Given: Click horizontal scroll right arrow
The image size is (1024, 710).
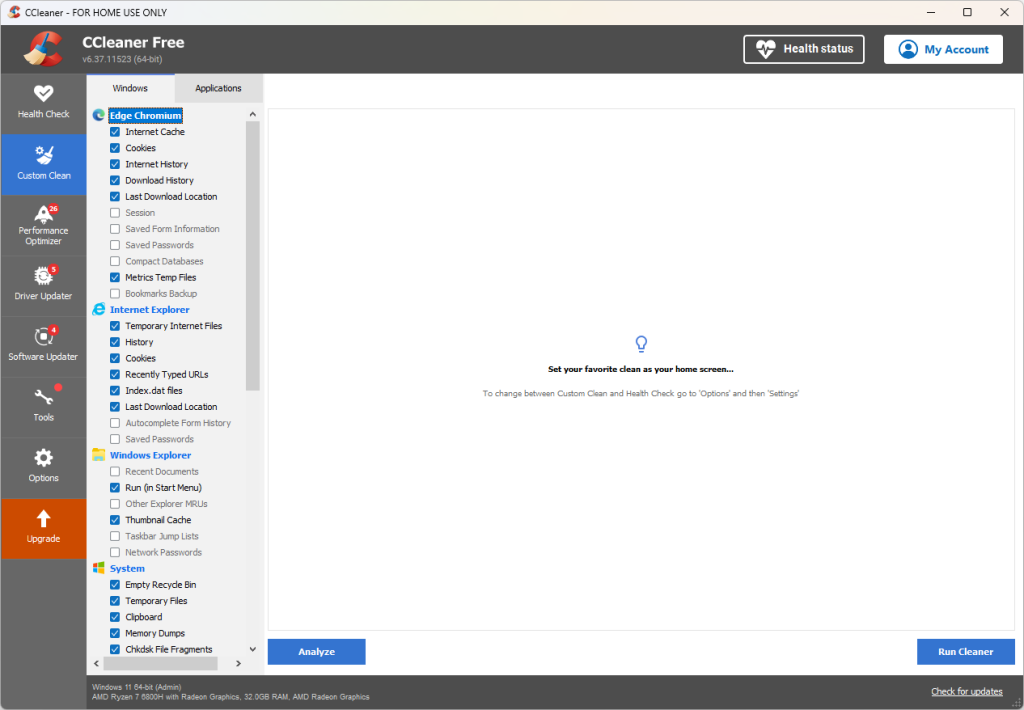Looking at the screenshot, I should coord(238,664).
